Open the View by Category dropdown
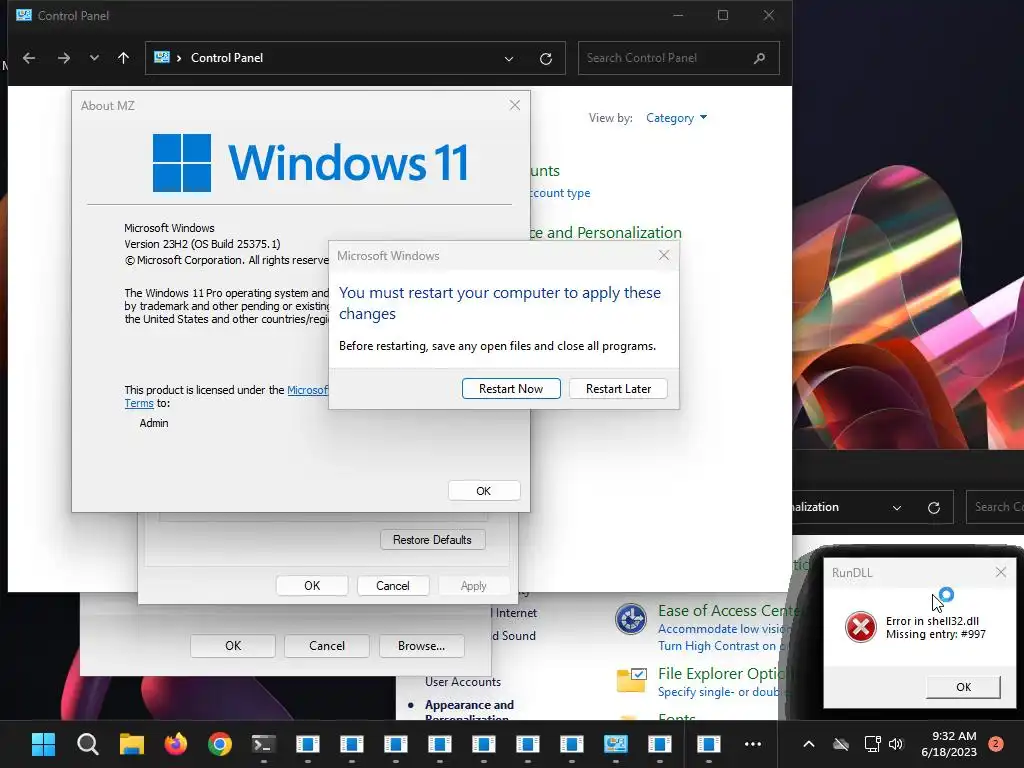The image size is (1024, 768). coord(676,118)
